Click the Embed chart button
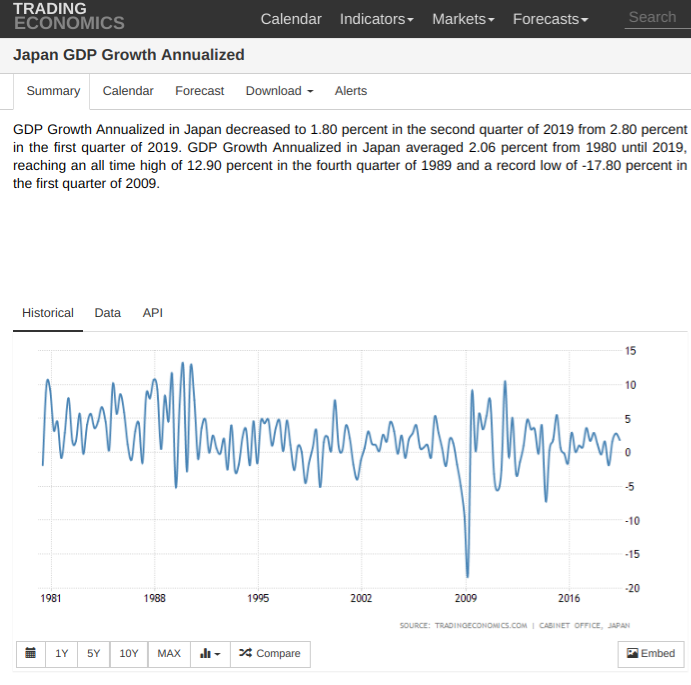 [651, 653]
